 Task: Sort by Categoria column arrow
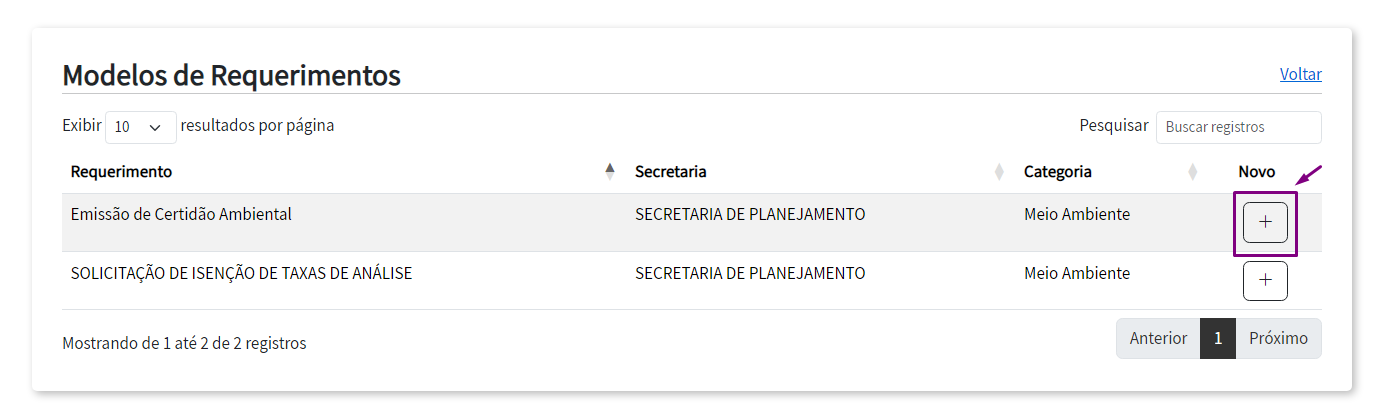click(1192, 172)
